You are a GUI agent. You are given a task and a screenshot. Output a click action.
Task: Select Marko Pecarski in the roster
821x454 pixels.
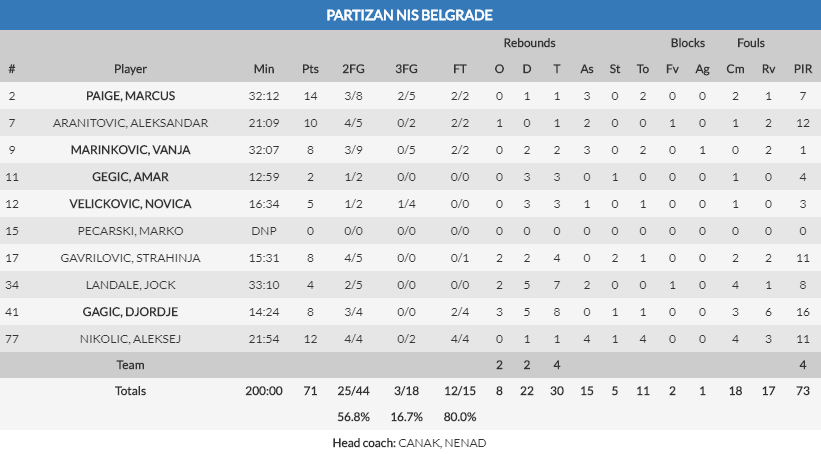(131, 231)
